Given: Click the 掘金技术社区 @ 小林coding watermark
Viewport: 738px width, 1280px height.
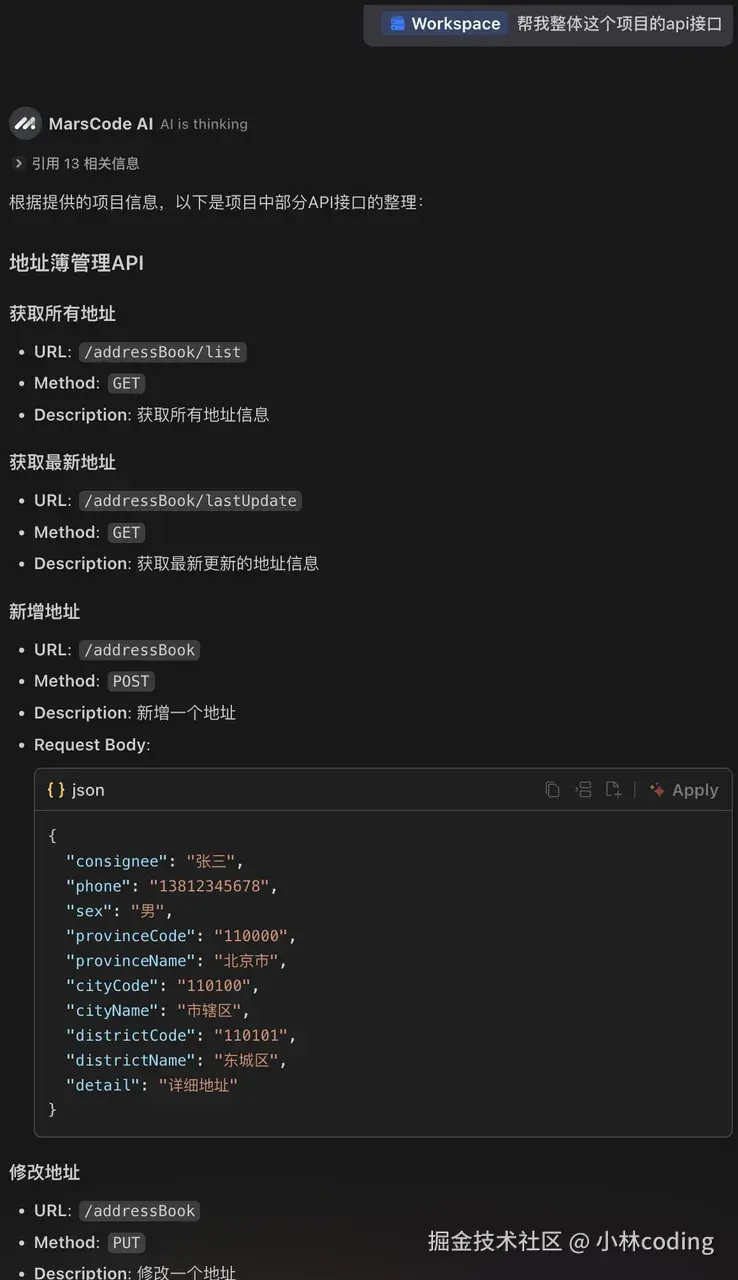Looking at the screenshot, I should [571, 1241].
